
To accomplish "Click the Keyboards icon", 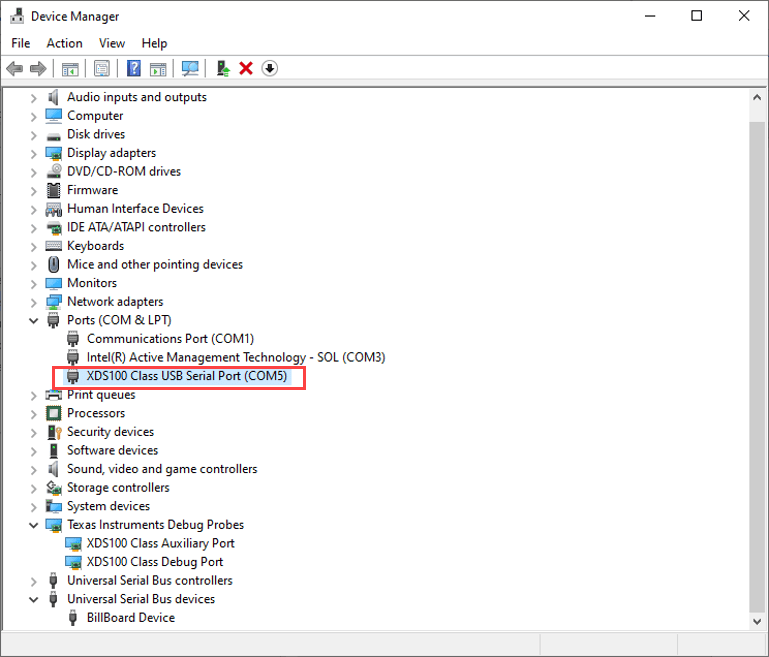I will tap(53, 246).
